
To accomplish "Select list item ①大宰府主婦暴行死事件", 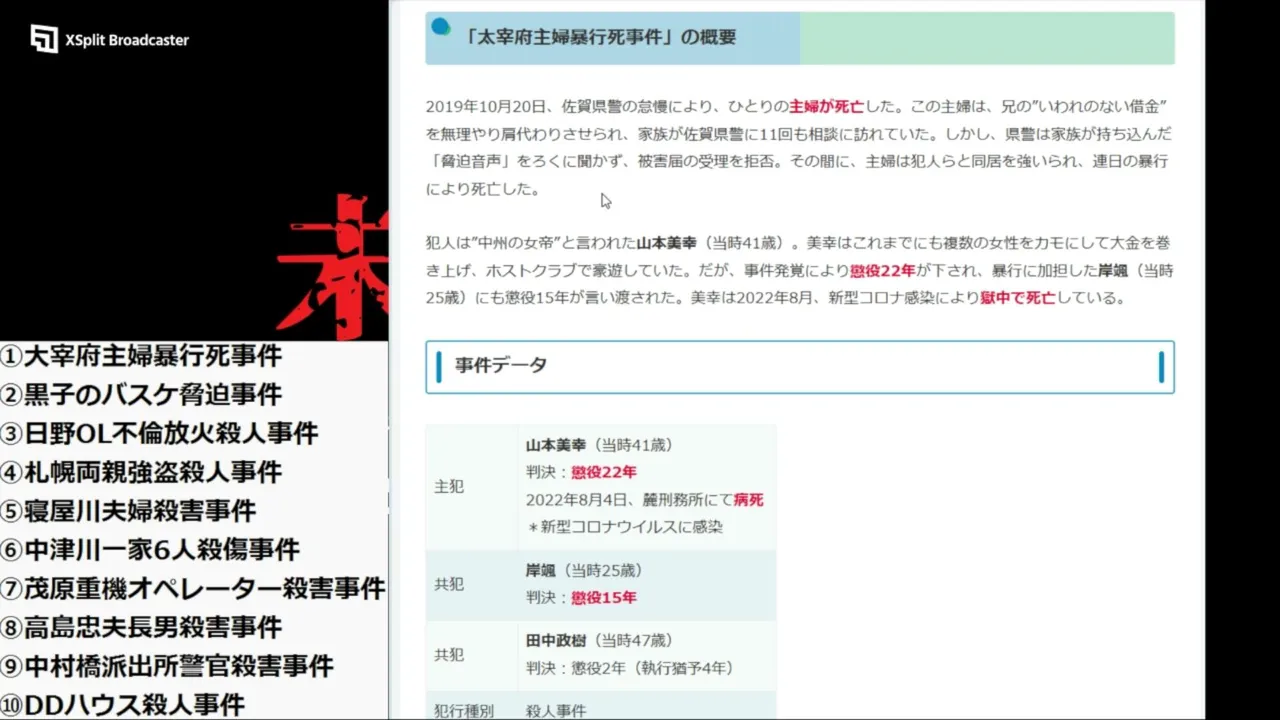I will click(x=142, y=356).
